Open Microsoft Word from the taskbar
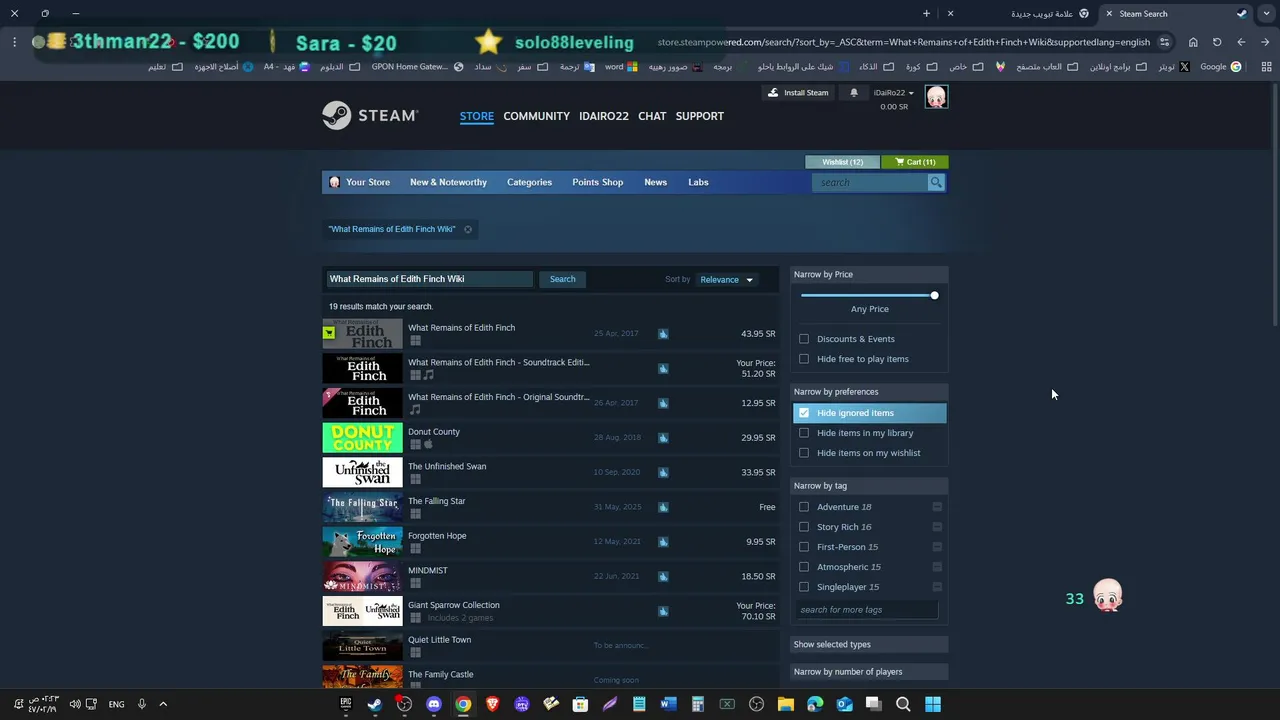Image resolution: width=1280 pixels, height=720 pixels. 668,704
